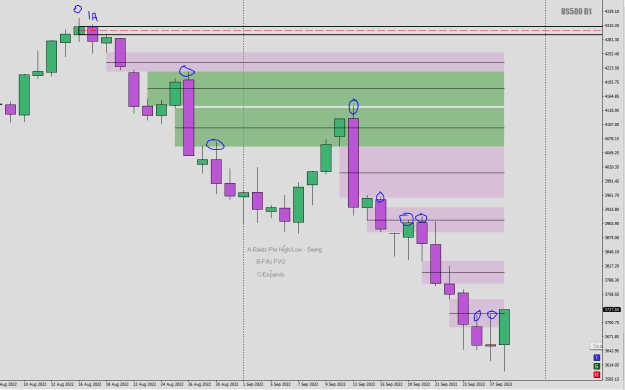The height and width of the screenshot is (390, 625).
Task: Click the red H button on the chart
Action: coord(596,375)
